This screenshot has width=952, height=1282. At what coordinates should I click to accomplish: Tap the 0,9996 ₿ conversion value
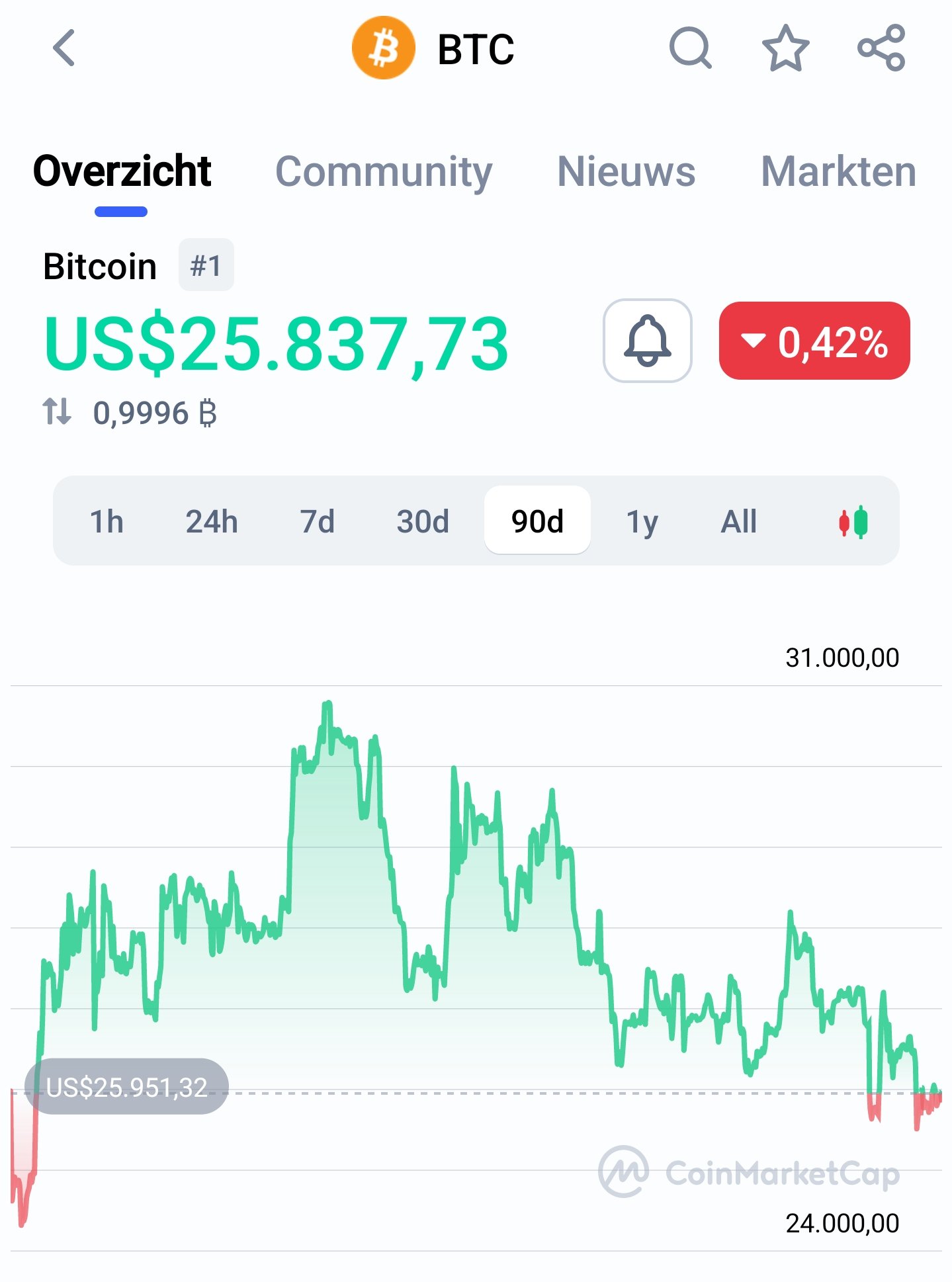coord(155,413)
